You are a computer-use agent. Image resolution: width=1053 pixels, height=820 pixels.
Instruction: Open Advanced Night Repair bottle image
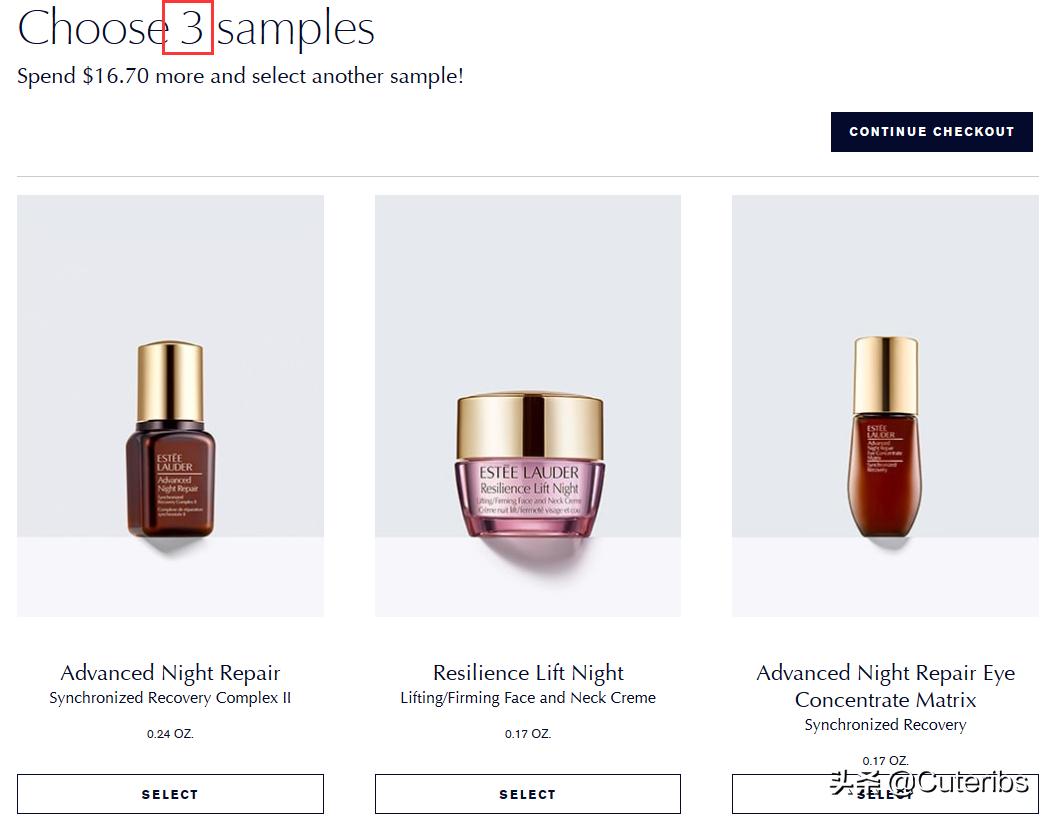170,406
